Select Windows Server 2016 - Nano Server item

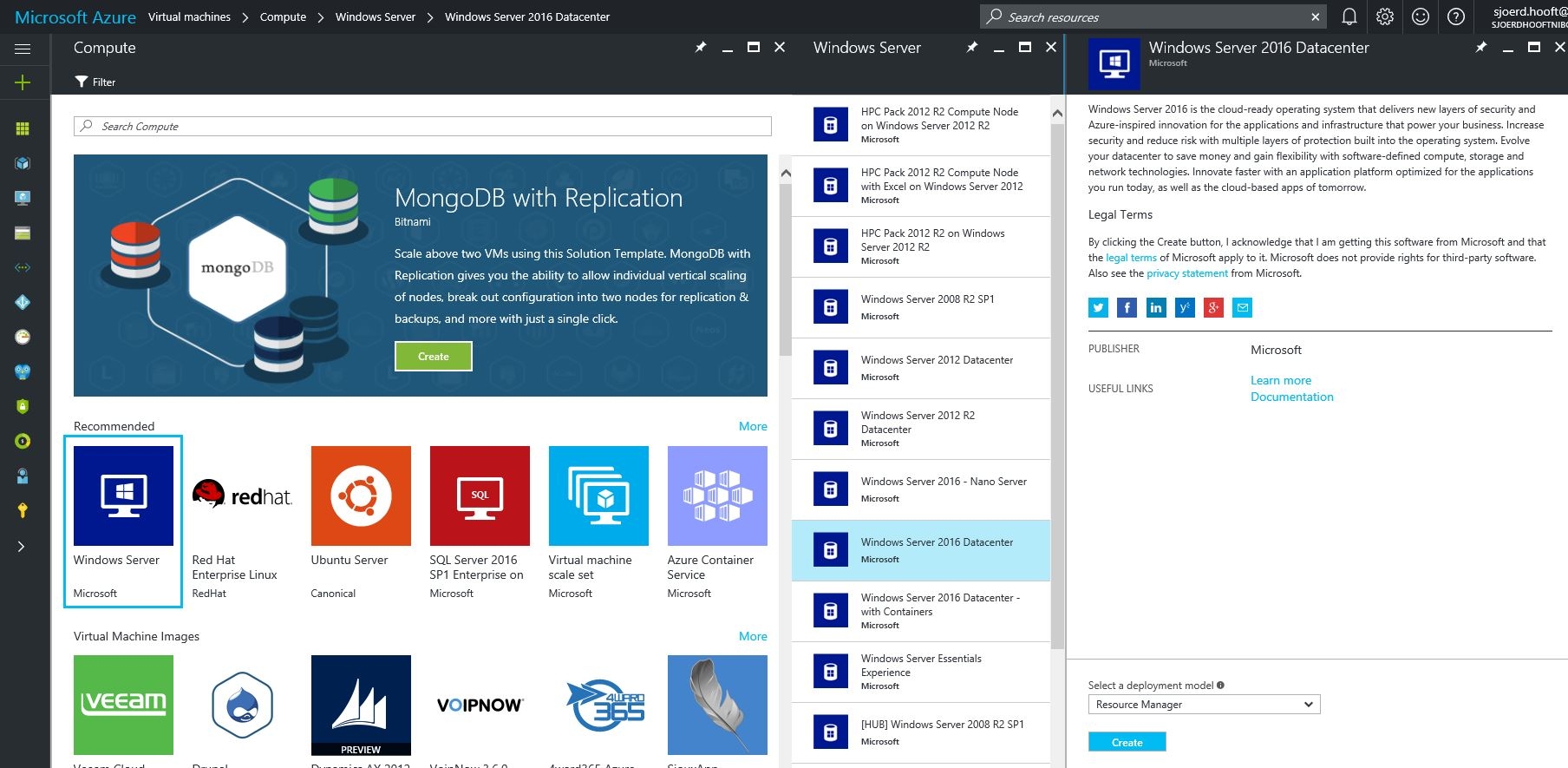pos(921,489)
